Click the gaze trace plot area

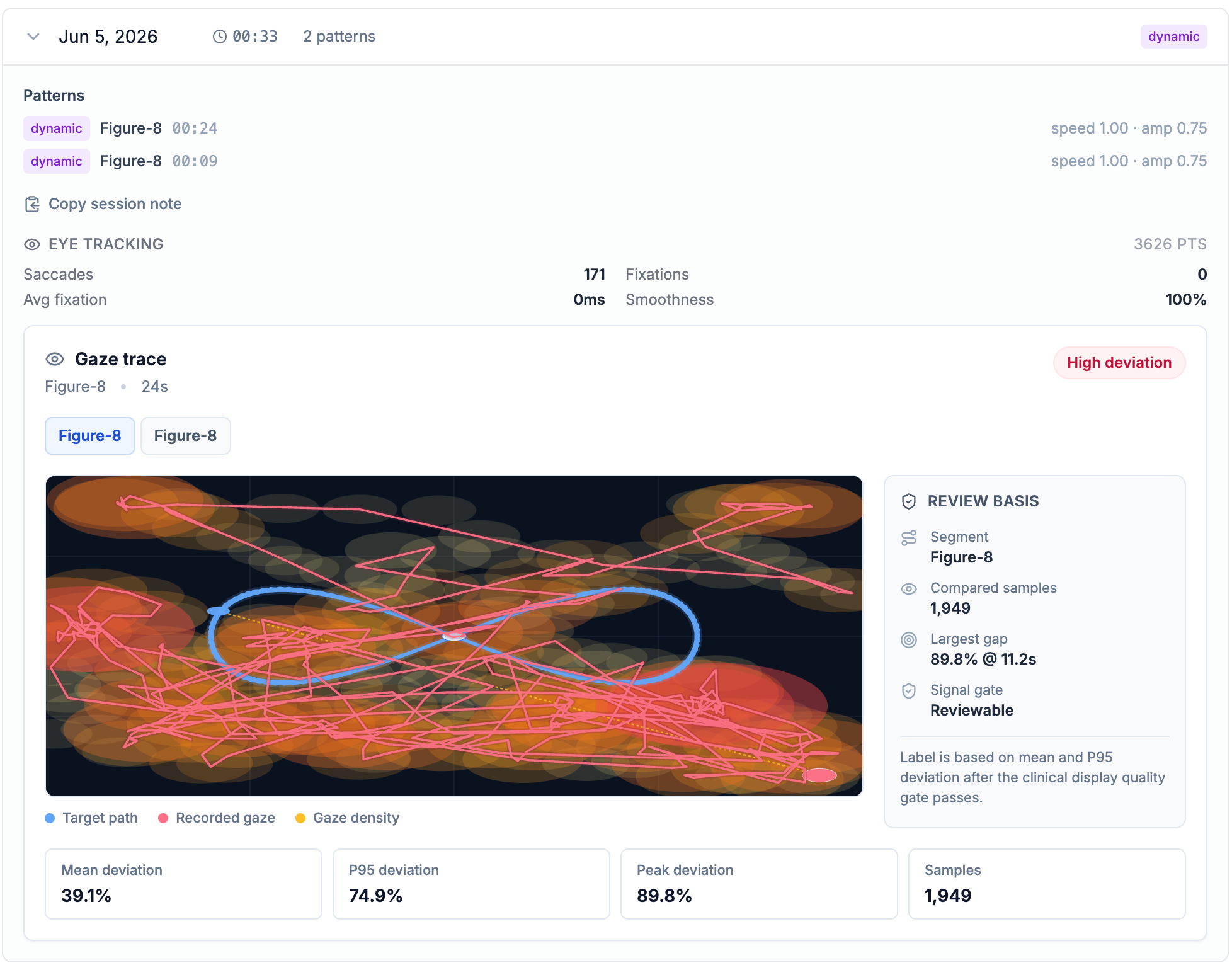pyautogui.click(x=454, y=636)
